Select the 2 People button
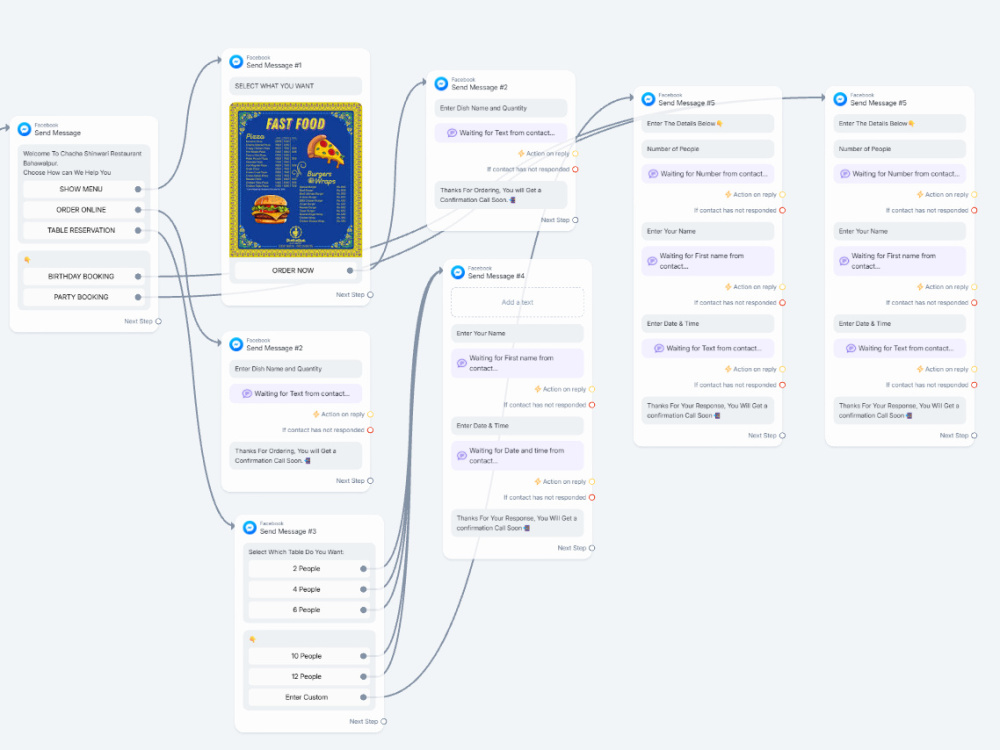Viewport: 1000px width, 750px height. pos(309,569)
